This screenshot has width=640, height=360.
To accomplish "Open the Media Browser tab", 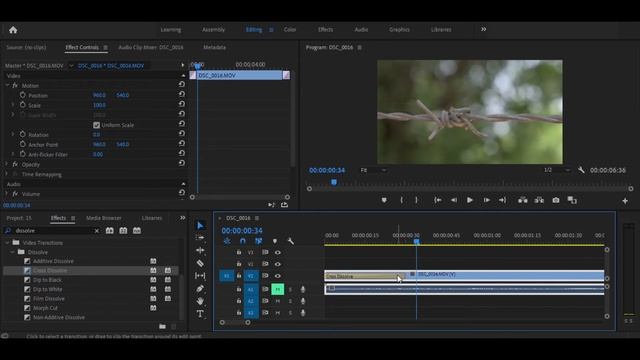I will tap(104, 218).
